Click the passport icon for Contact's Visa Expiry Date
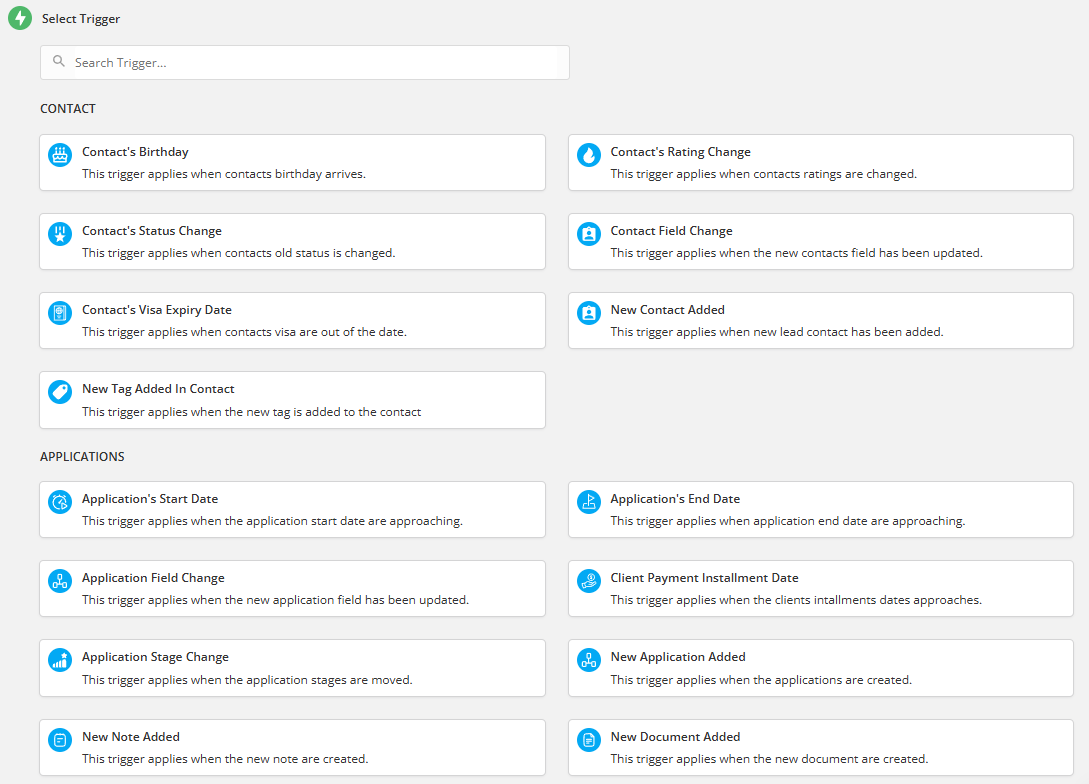The image size is (1089, 784). pos(60,313)
